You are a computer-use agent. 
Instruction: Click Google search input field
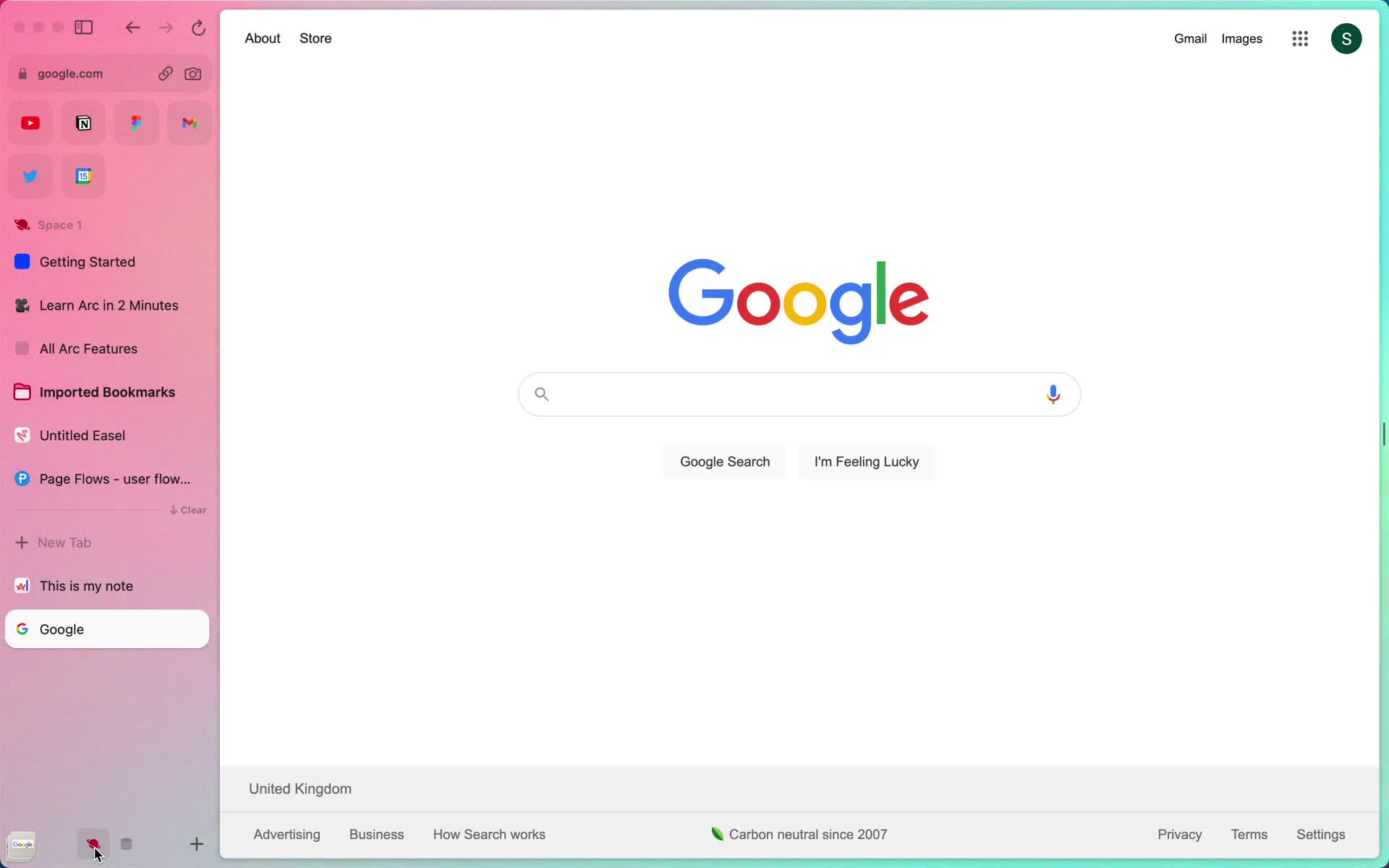pyautogui.click(x=798, y=394)
